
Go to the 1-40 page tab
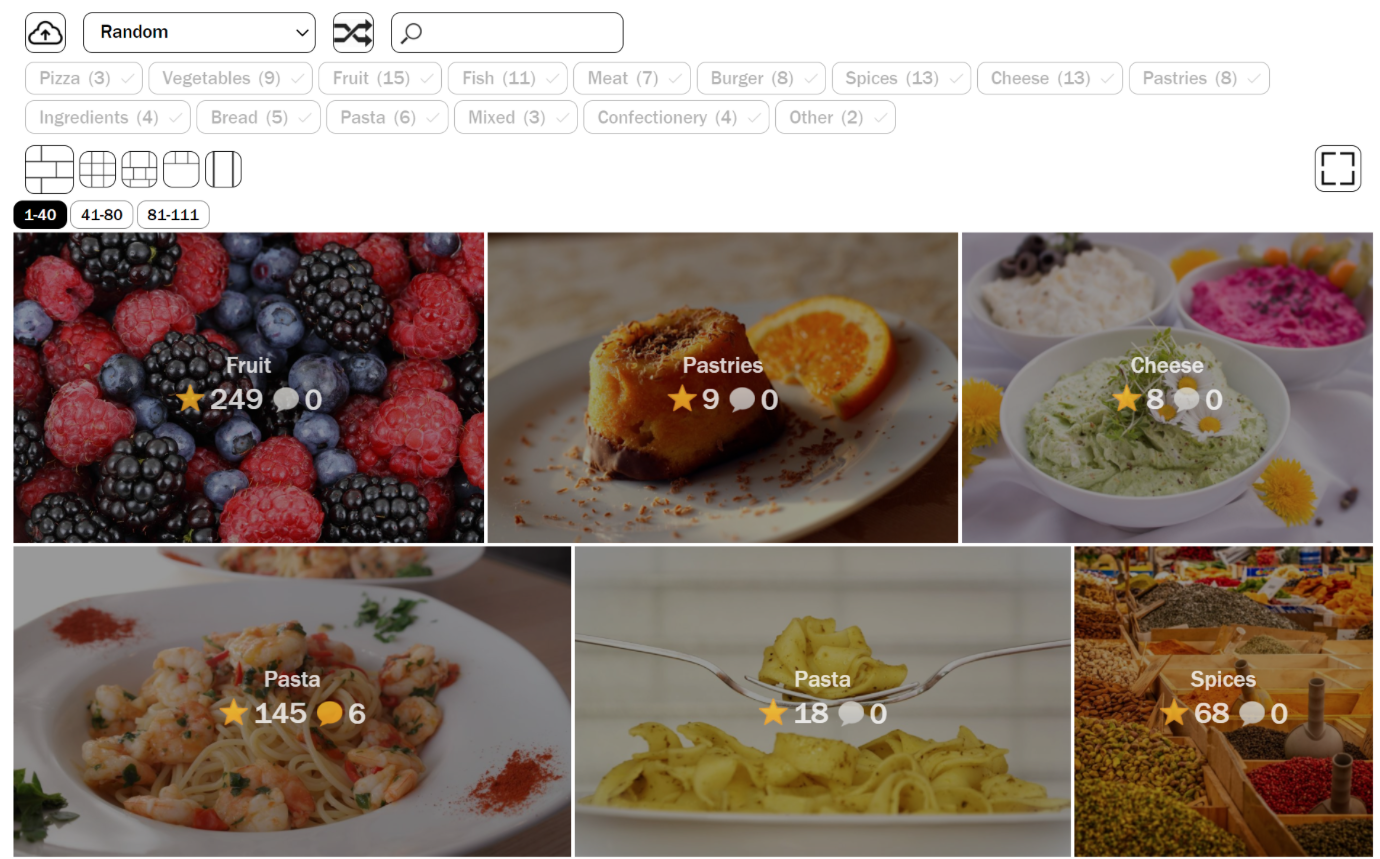coord(40,215)
